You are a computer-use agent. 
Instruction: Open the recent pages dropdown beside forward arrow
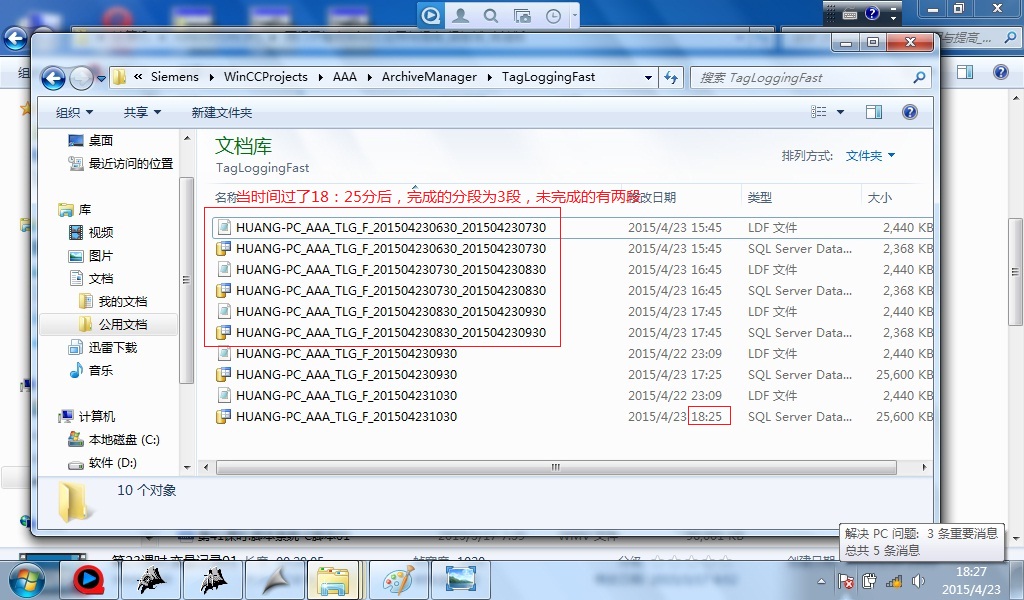(x=101, y=79)
